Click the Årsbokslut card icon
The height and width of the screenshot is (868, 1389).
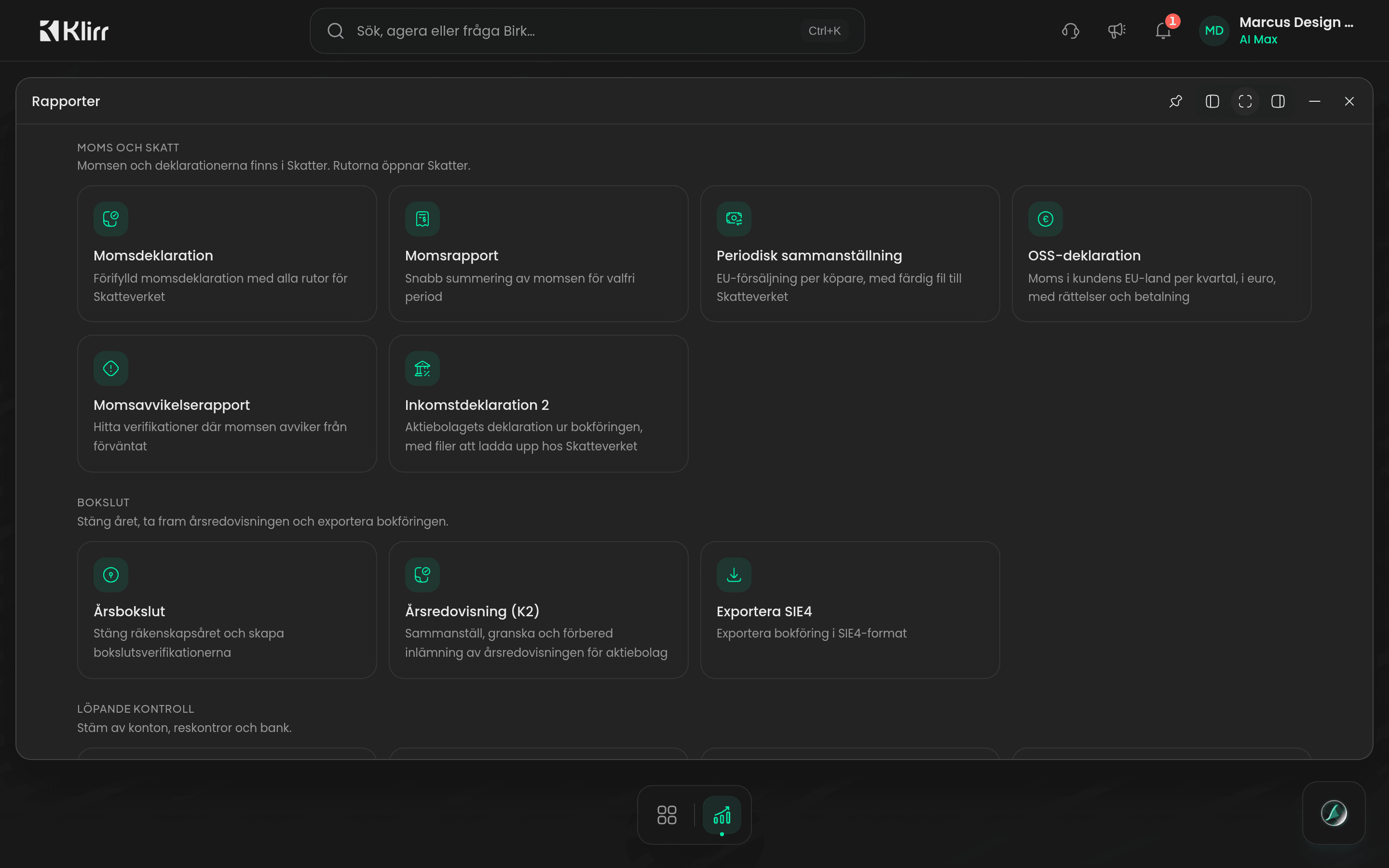point(111,575)
